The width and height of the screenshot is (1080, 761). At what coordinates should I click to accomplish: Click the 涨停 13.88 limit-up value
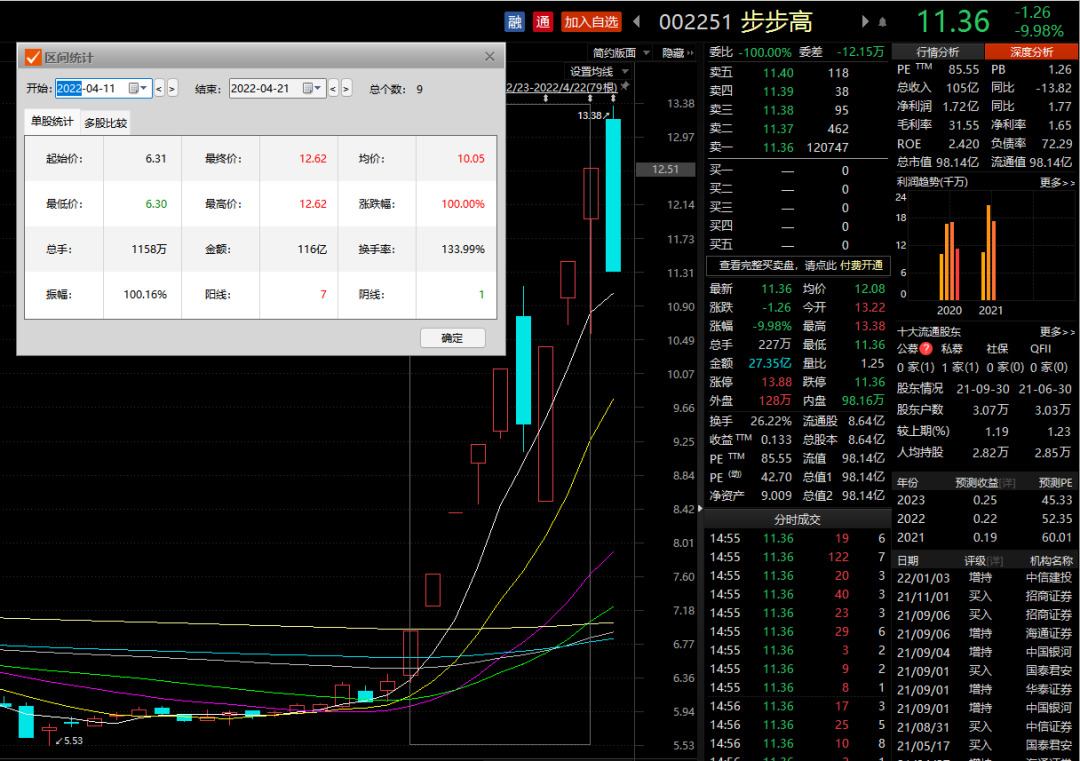pos(776,382)
